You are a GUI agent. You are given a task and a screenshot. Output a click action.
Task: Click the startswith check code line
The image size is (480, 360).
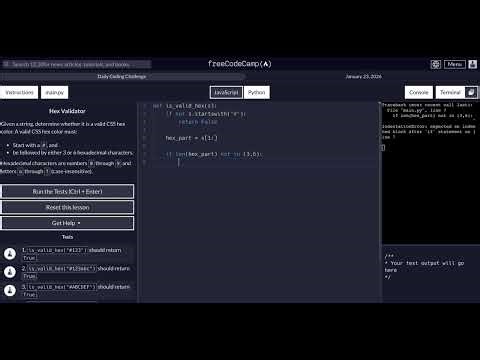(x=206, y=114)
